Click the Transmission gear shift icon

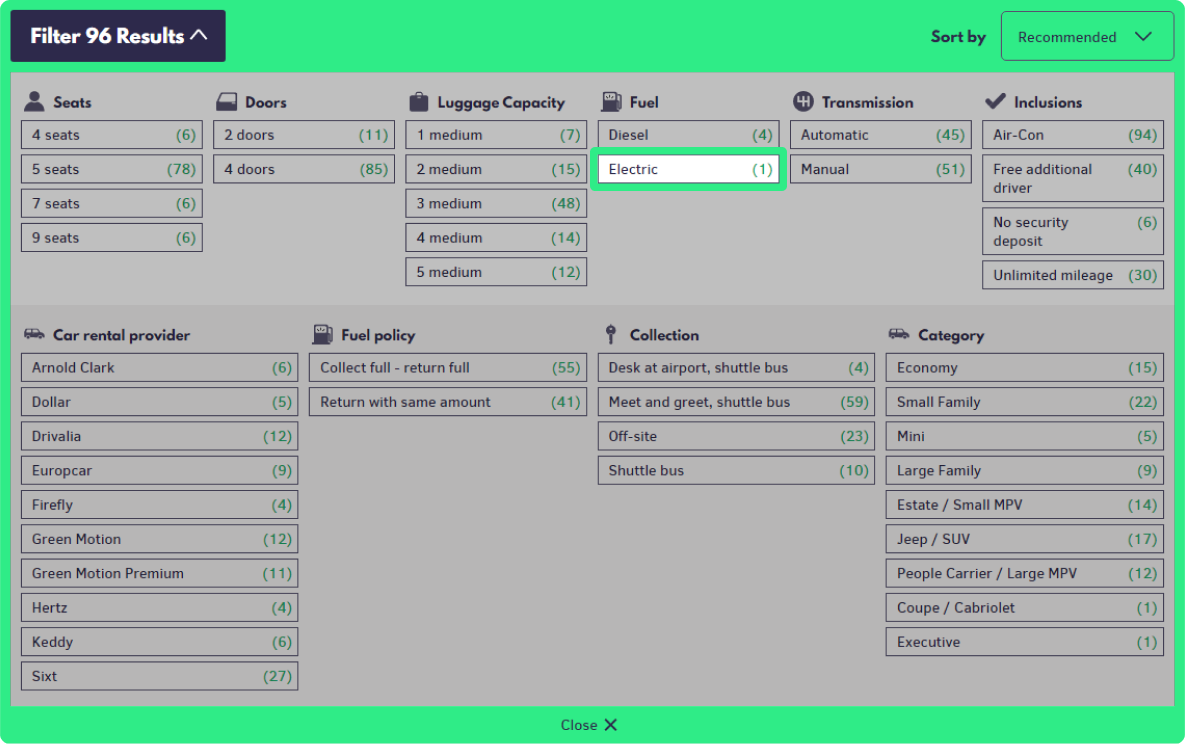click(x=803, y=101)
